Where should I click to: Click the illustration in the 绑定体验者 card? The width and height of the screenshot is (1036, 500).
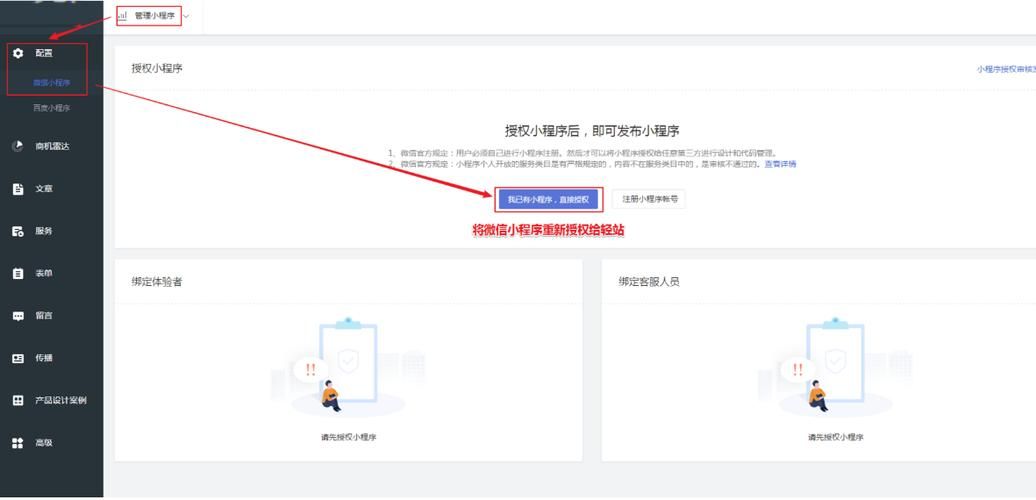click(348, 367)
